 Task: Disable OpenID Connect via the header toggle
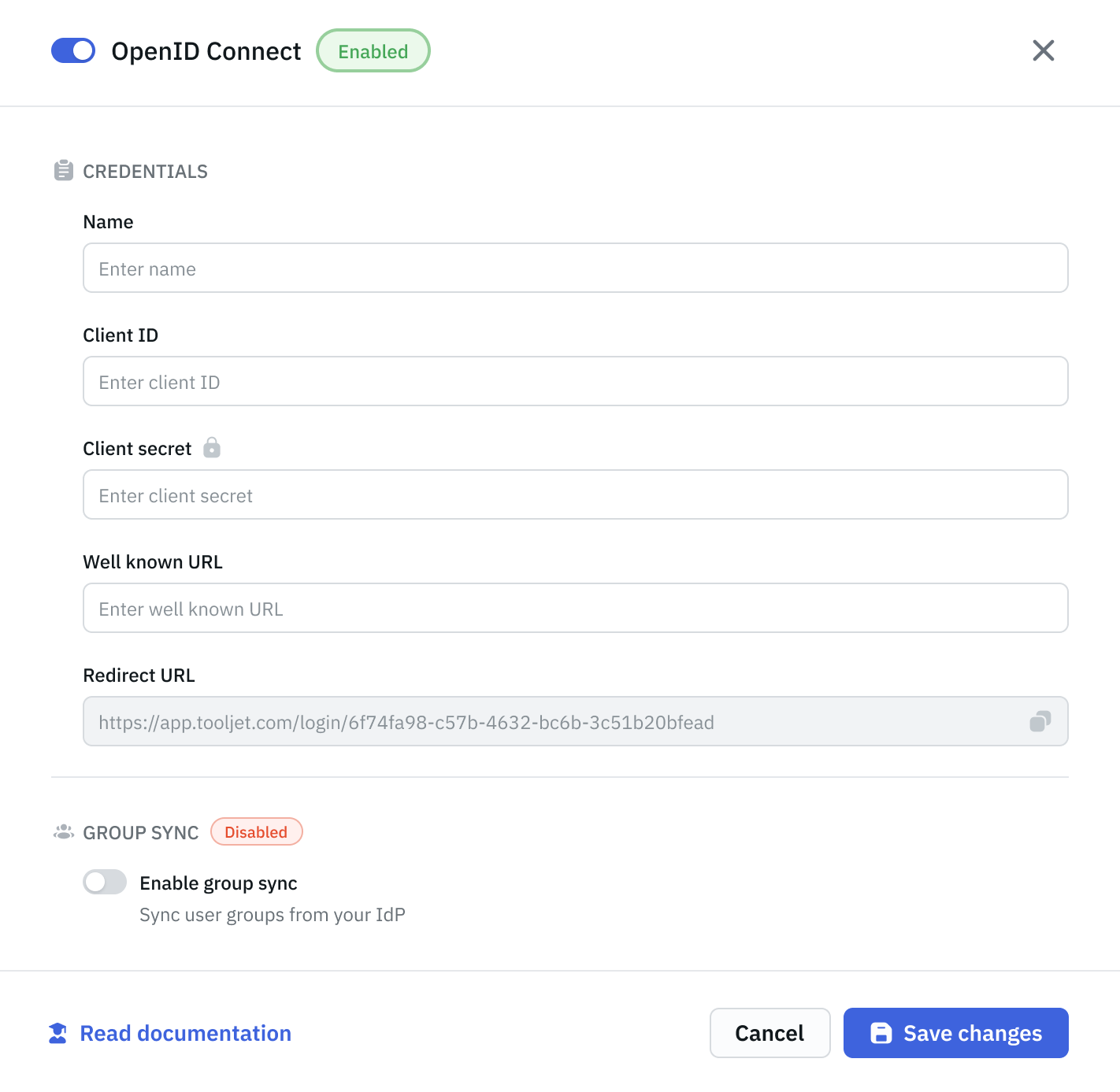tap(72, 50)
